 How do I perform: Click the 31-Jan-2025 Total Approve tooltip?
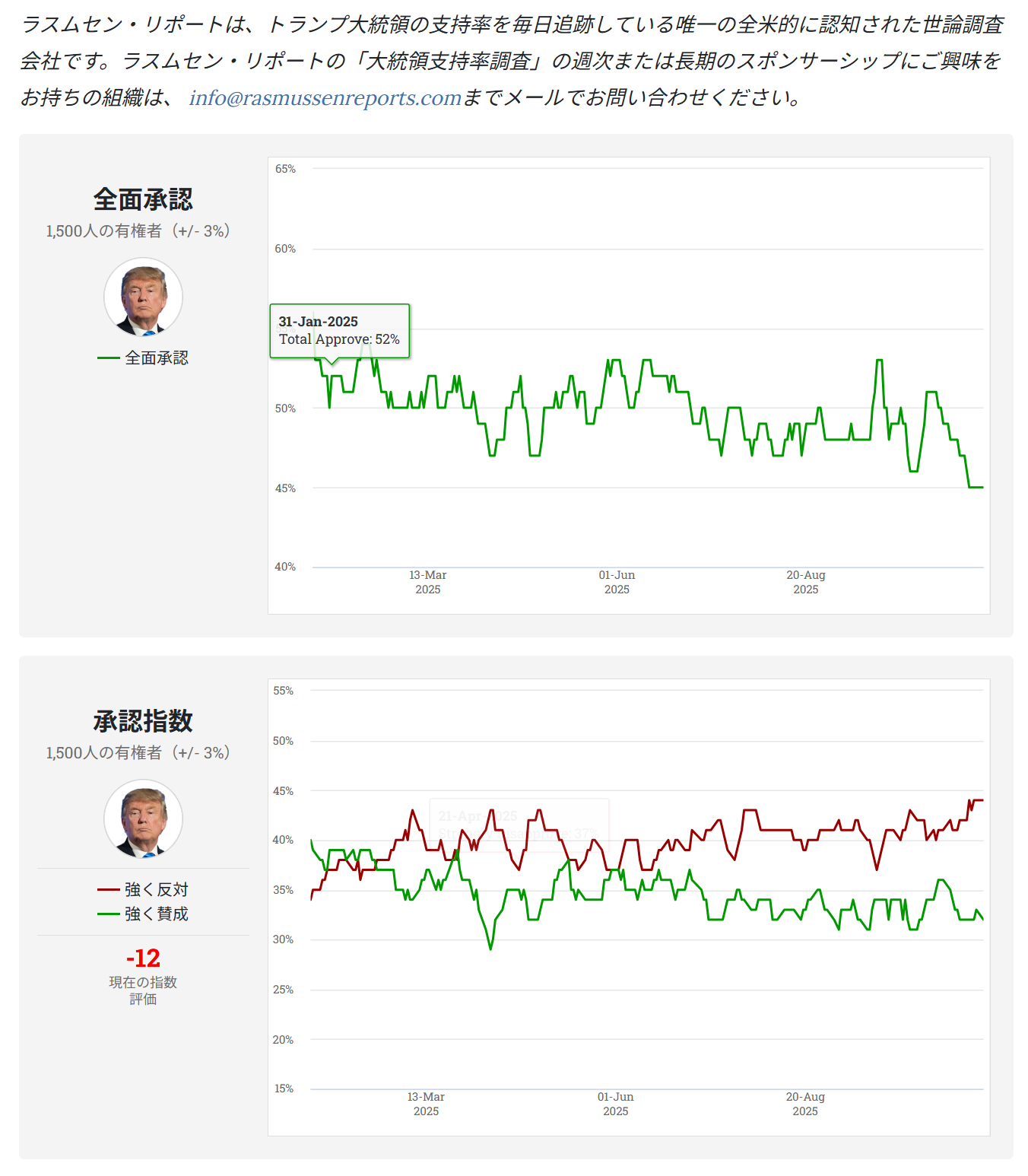pos(339,331)
